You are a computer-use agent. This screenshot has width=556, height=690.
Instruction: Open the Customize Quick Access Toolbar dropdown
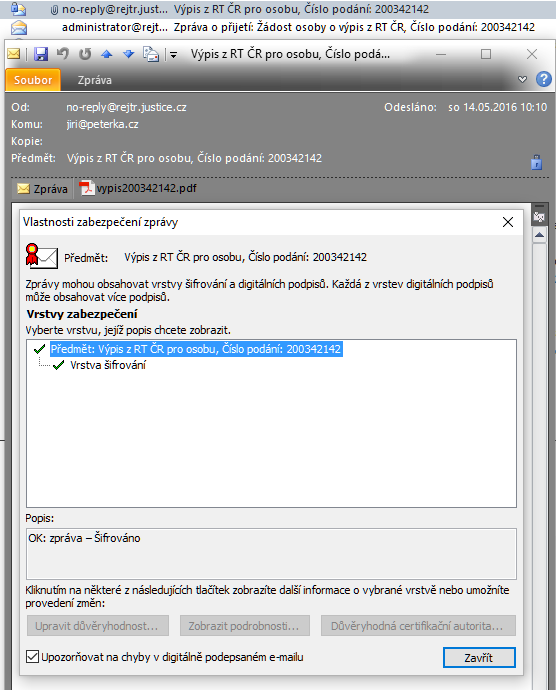[x=173, y=55]
